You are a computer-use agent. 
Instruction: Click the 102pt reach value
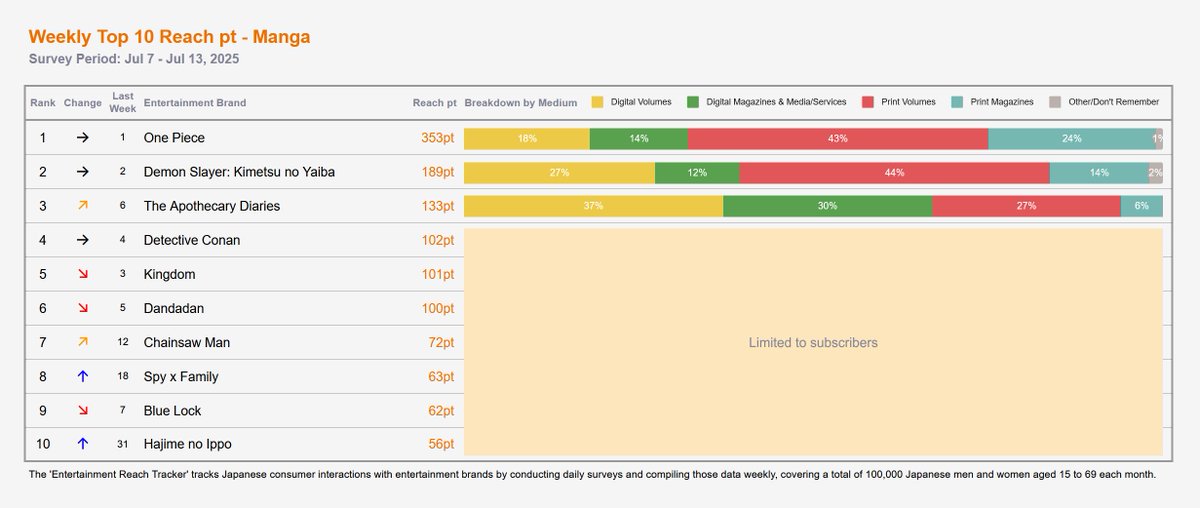(438, 240)
